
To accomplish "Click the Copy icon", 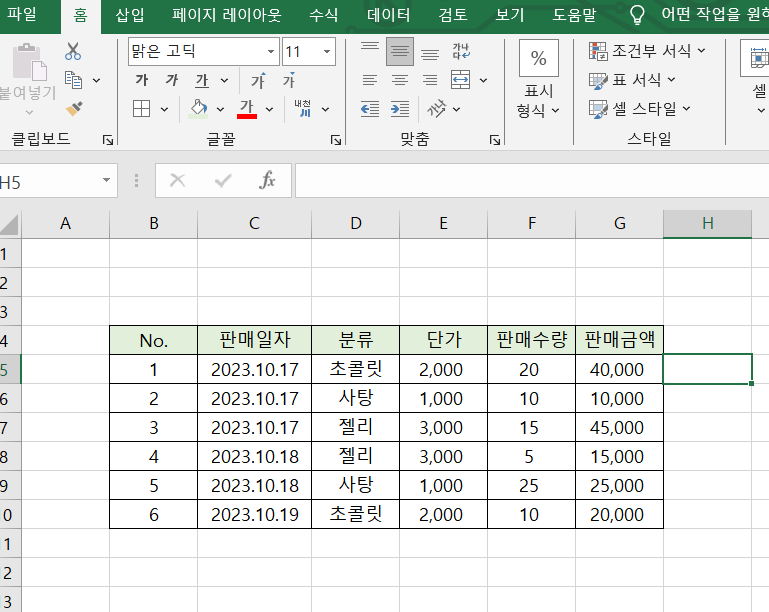I will click(74, 80).
